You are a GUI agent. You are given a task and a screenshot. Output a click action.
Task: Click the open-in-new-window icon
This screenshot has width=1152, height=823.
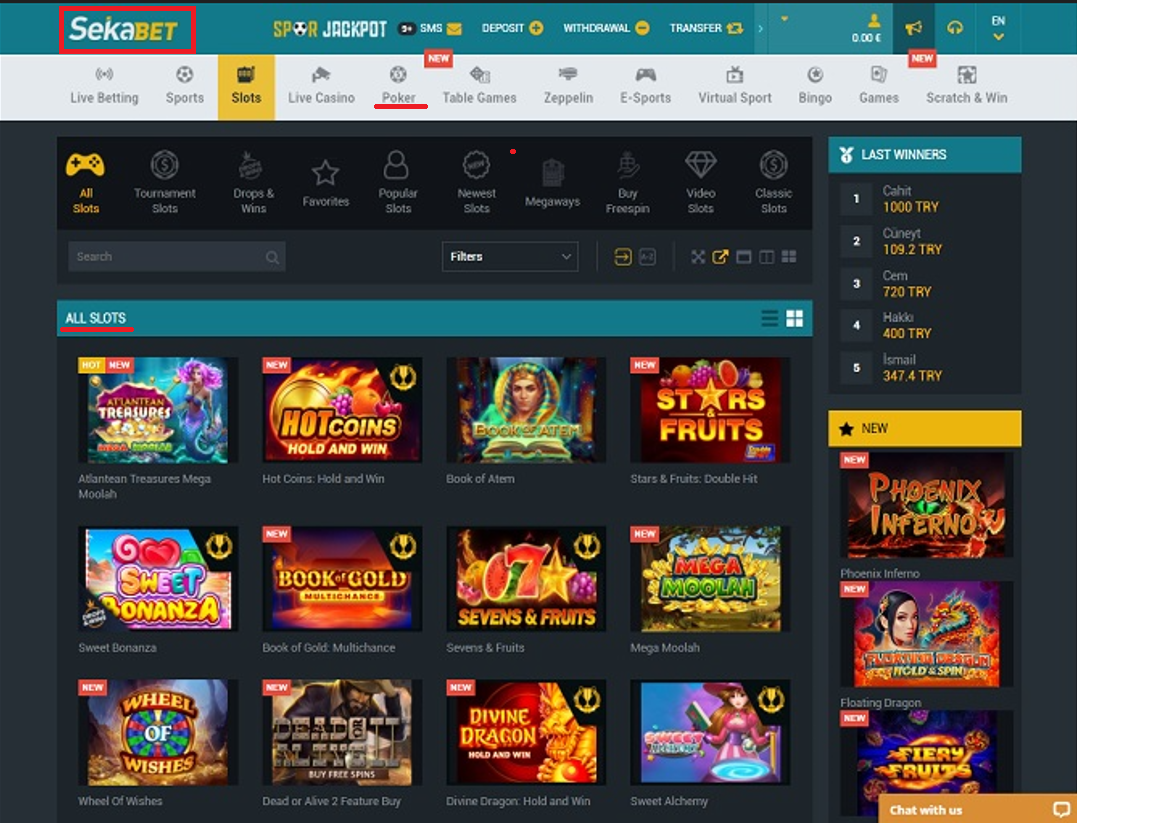pos(720,256)
